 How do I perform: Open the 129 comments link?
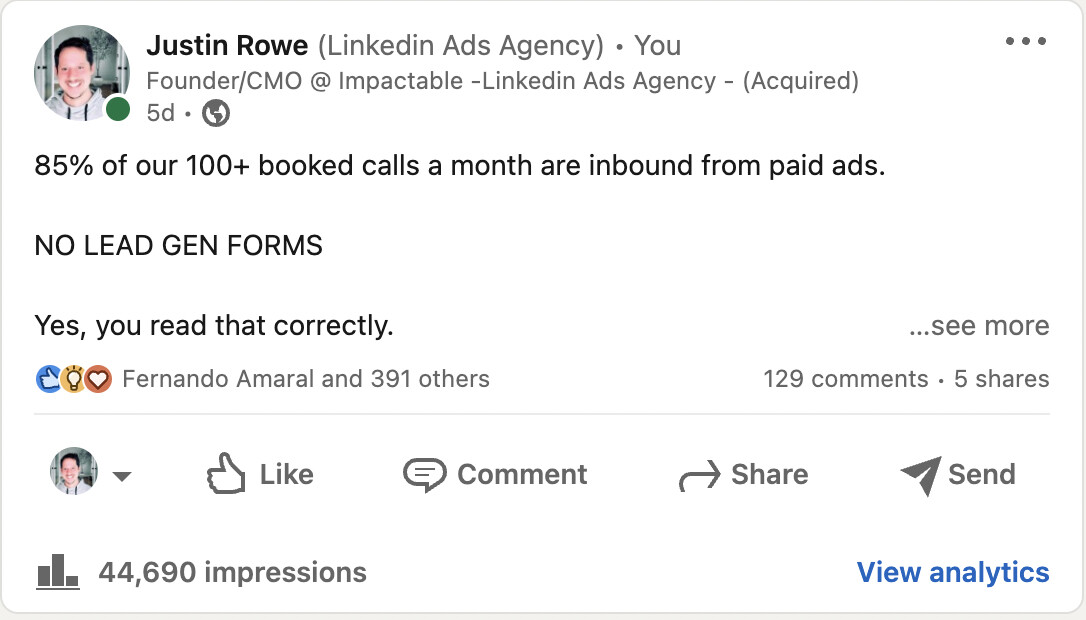[846, 379]
